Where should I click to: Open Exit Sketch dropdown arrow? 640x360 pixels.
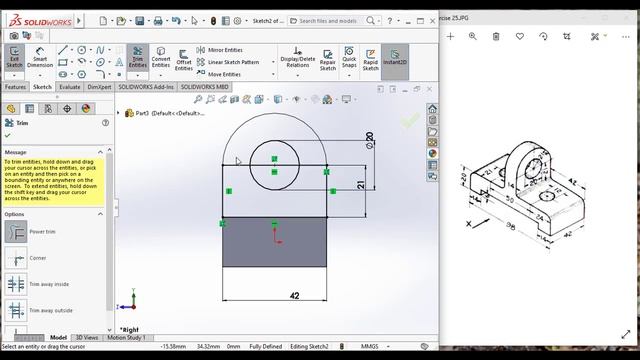[14, 76]
